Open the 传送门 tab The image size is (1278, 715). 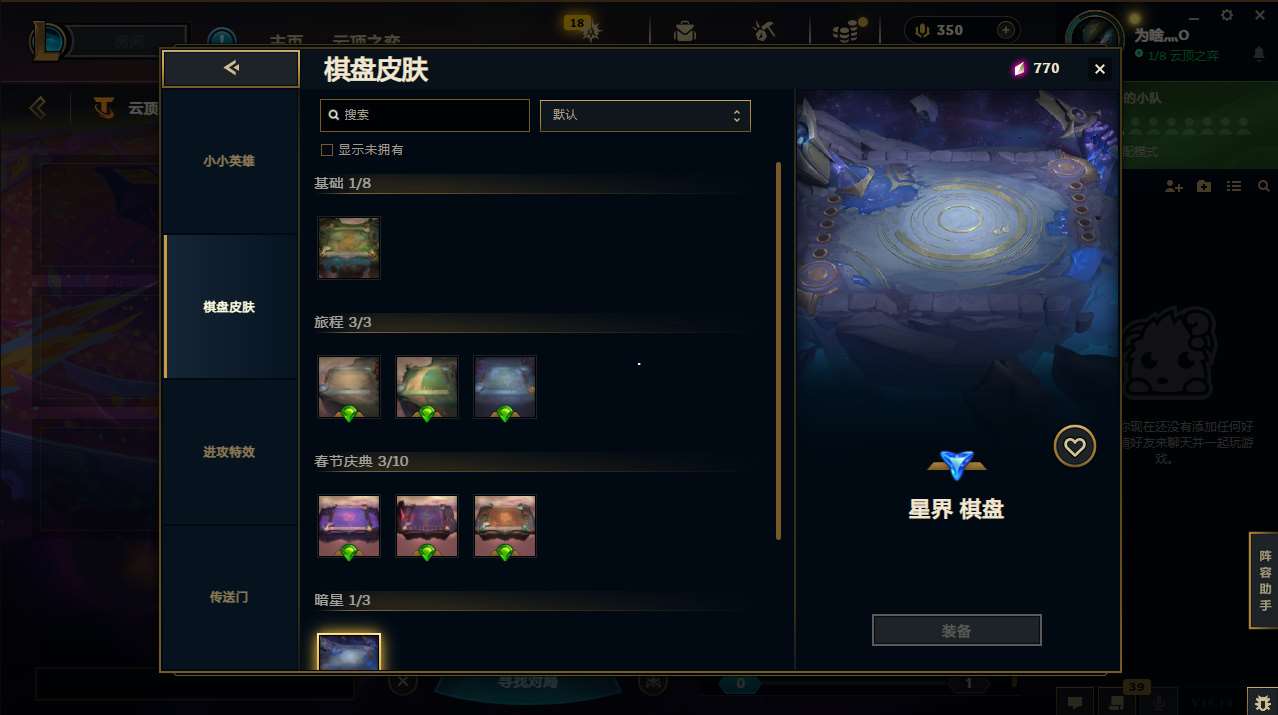coord(229,597)
